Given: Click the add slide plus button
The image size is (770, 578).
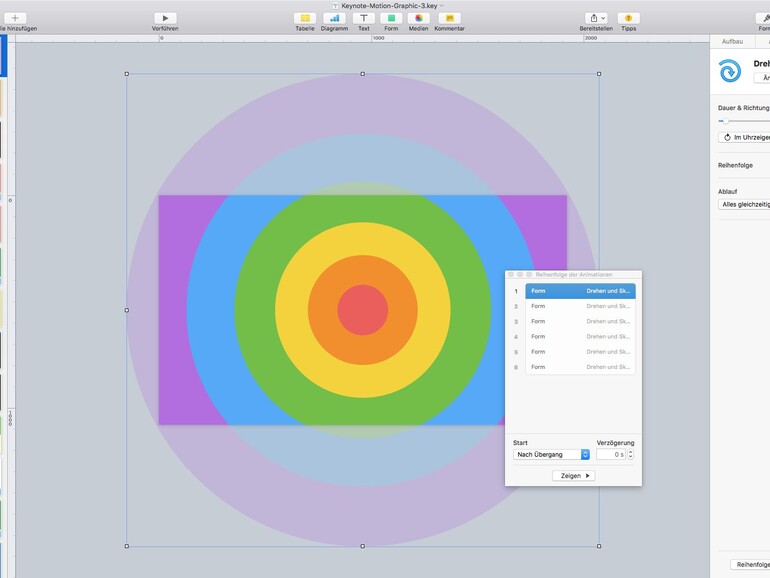Looking at the screenshot, I should pos(15,18).
